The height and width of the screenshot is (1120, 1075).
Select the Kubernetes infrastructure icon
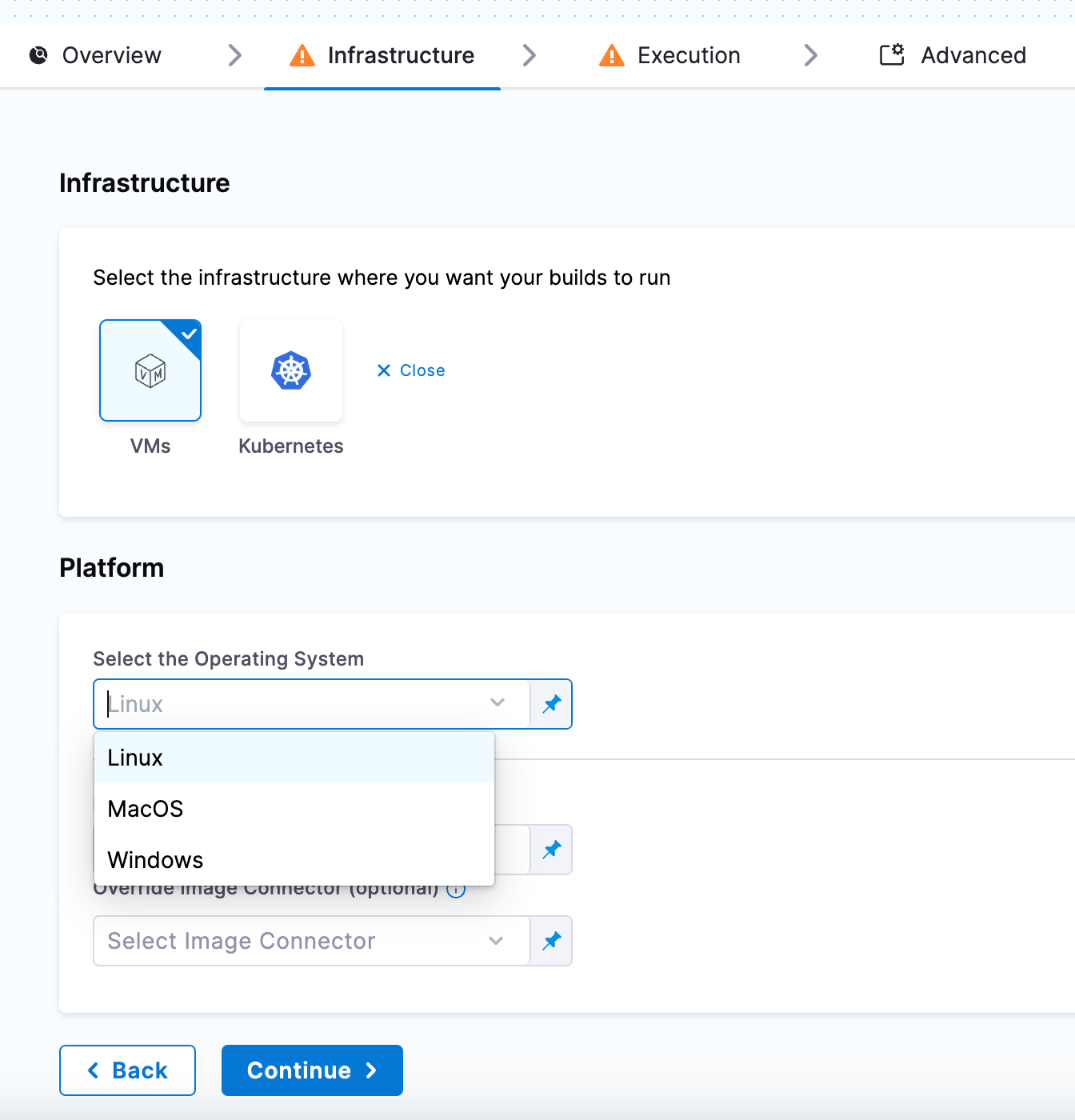tap(290, 370)
